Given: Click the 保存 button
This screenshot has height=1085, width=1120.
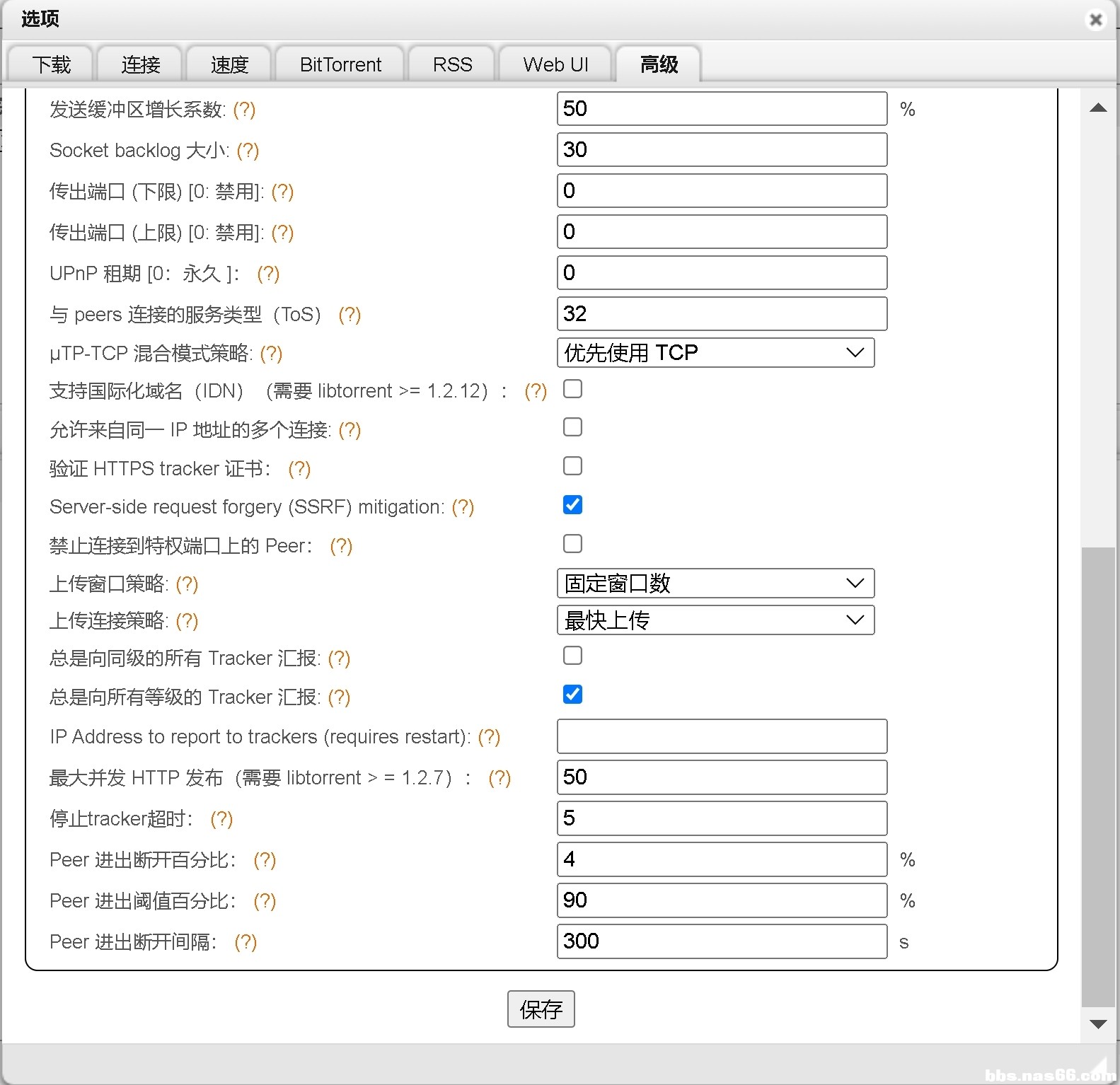Looking at the screenshot, I should (x=541, y=1009).
